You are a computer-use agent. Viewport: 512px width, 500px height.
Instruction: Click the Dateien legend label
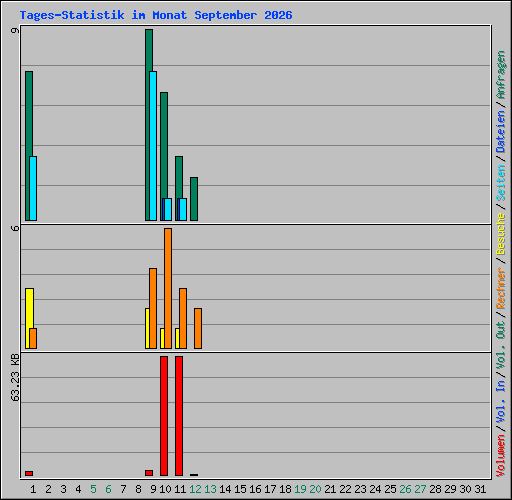501,131
